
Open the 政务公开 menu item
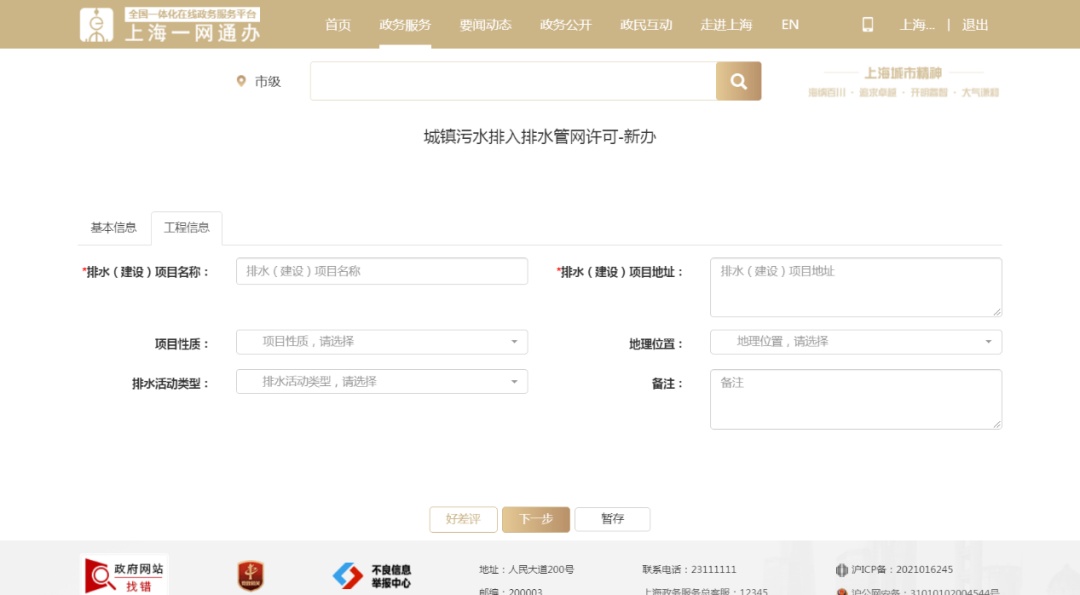[565, 25]
